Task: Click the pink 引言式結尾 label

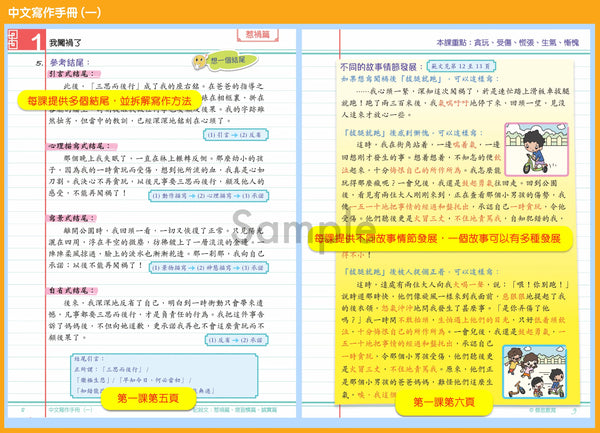Action: click(74, 74)
